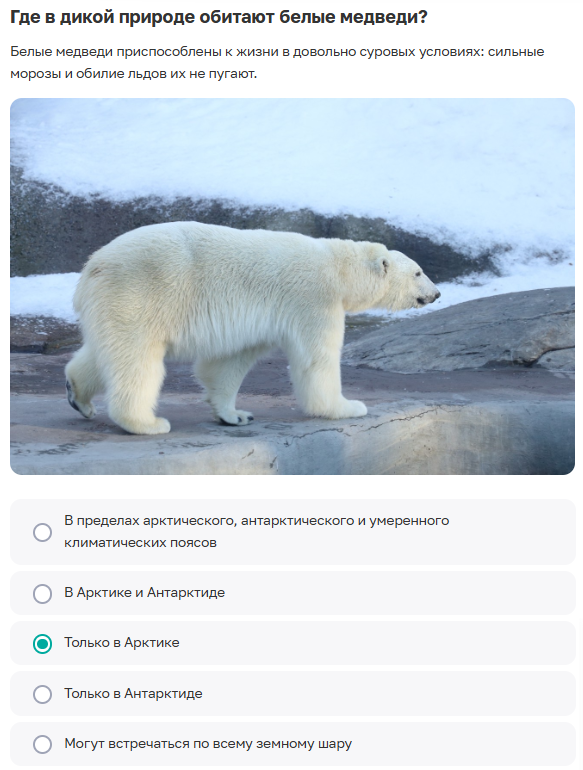Click the «Только в Арктике» answer text

coord(122,642)
